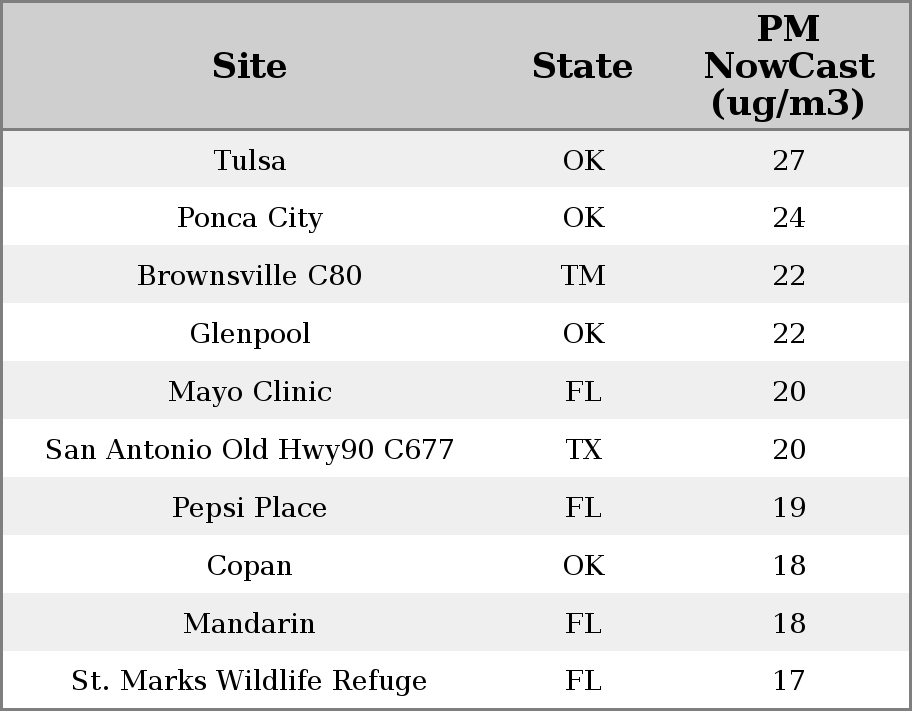Select the Tulsa site cell
Image resolution: width=912 pixels, height=711 pixels.
coord(250,160)
